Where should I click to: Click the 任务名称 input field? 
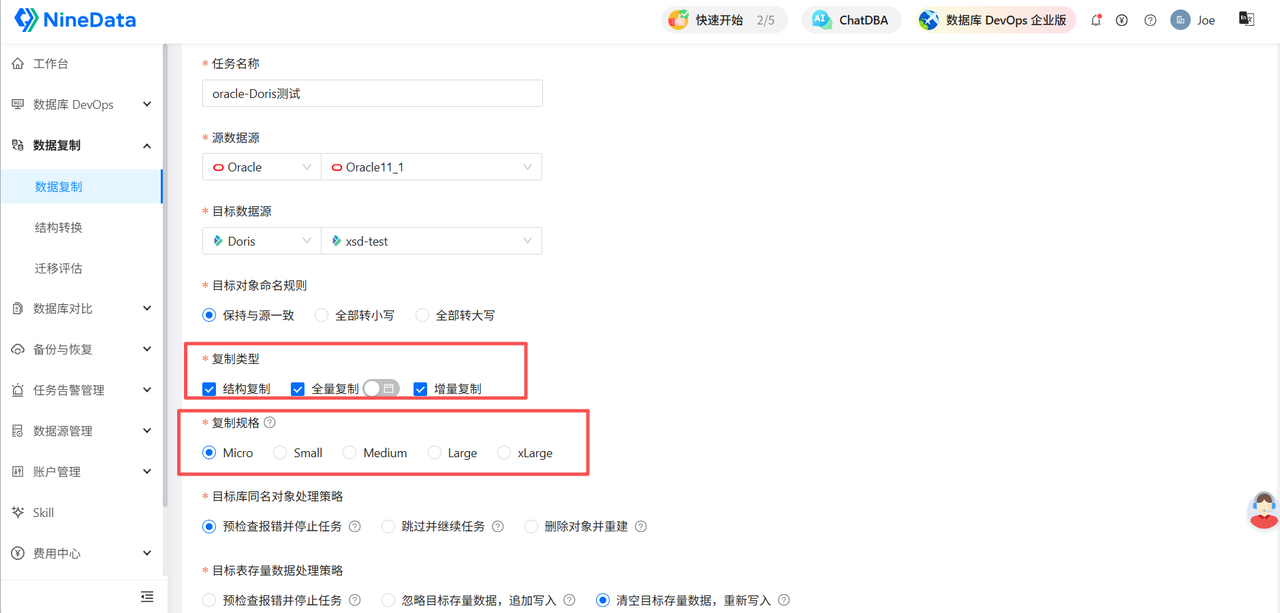point(372,93)
